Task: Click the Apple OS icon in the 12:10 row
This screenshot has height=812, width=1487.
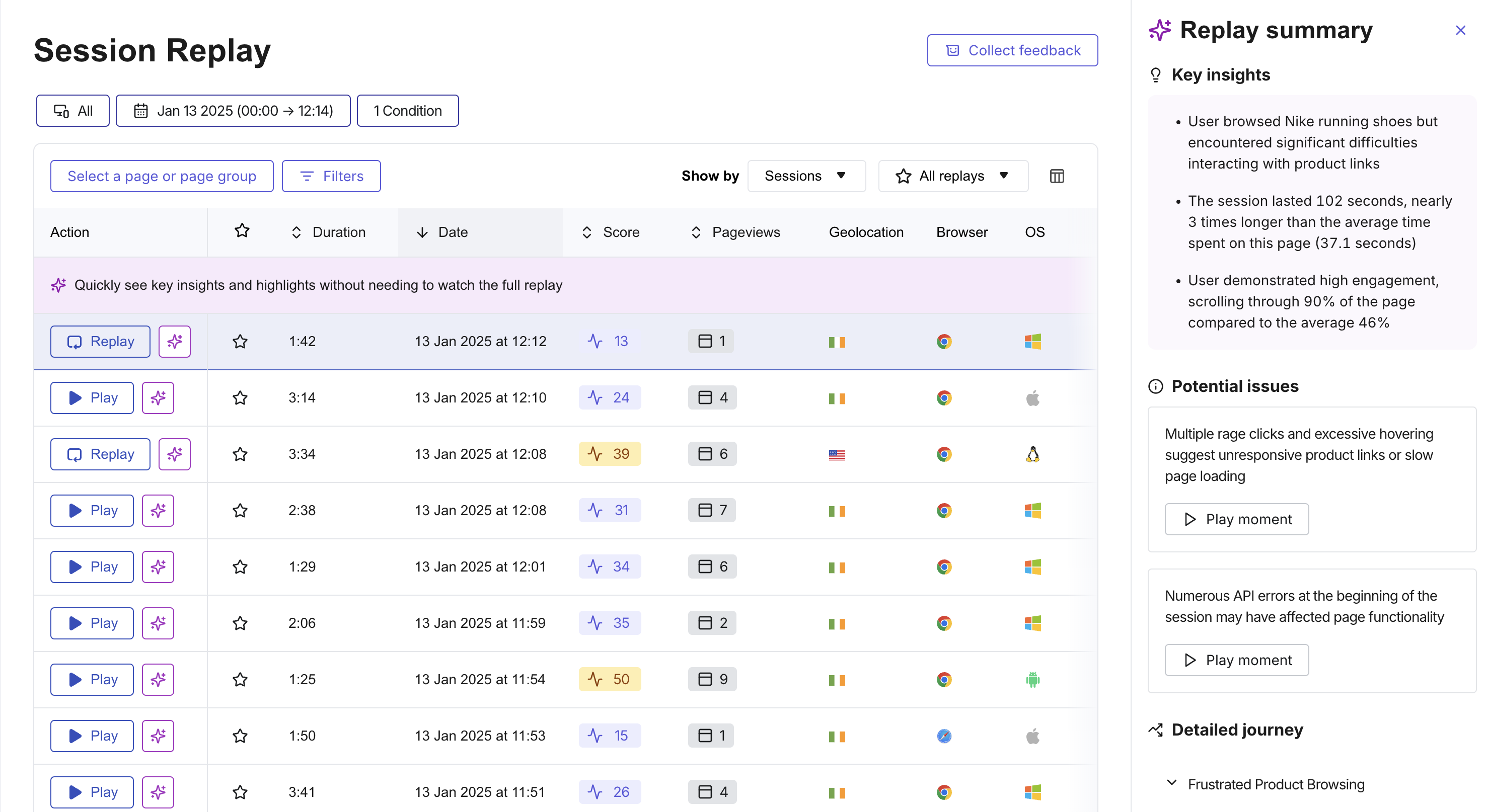Action: coord(1033,397)
